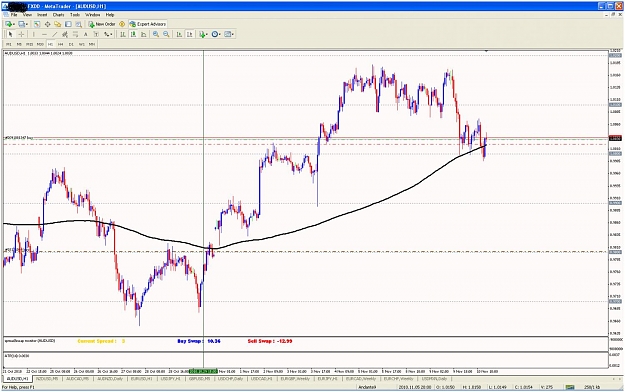Image resolution: width=625 pixels, height=392 pixels.
Task: Switch to the GBPUSD,M5 chart tab
Action: coord(200,378)
